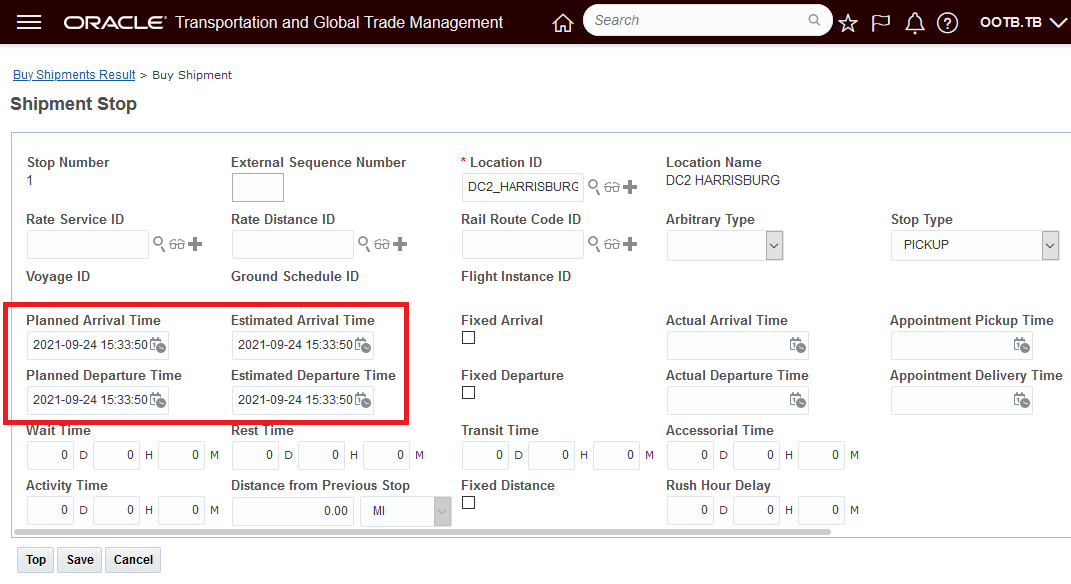Click the Cancel button
This screenshot has height=584, width=1071.
click(133, 560)
